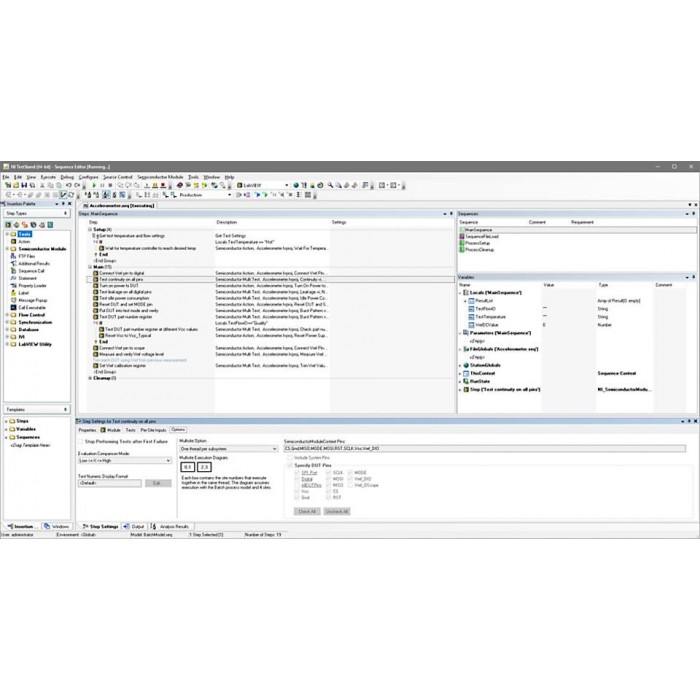Click the StationGlobals globe icon in Variables
This screenshot has width=700, height=700.
click(466, 365)
